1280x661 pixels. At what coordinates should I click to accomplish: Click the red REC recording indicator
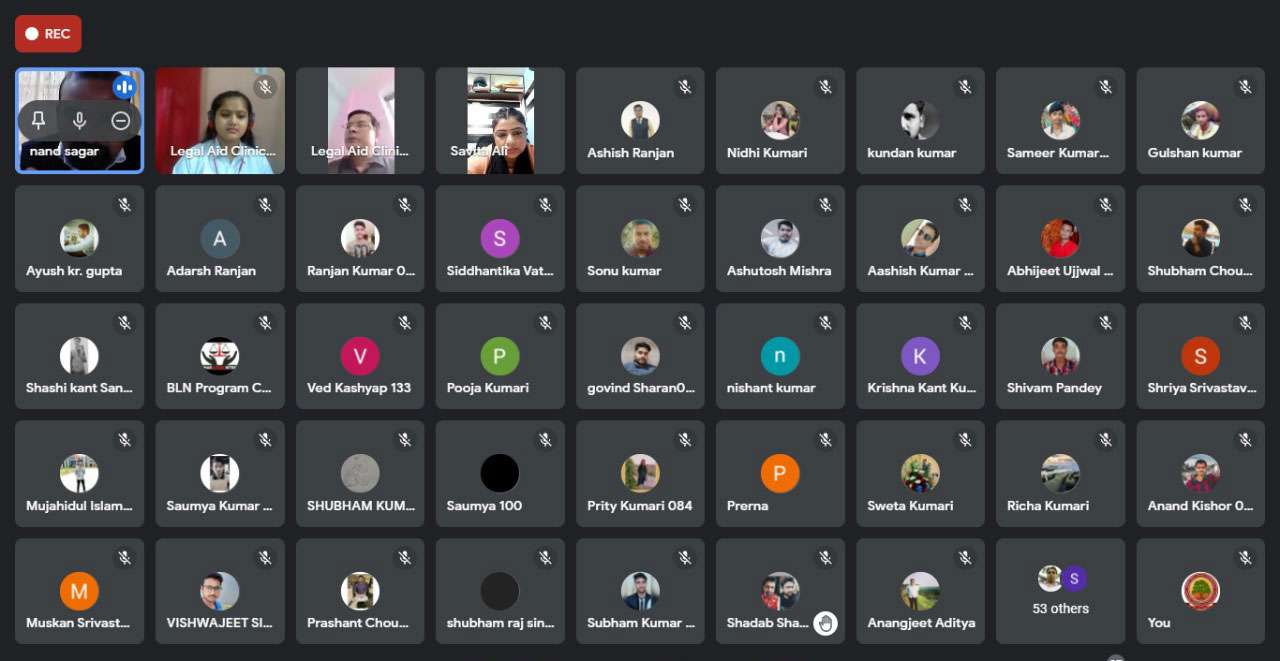(48, 34)
